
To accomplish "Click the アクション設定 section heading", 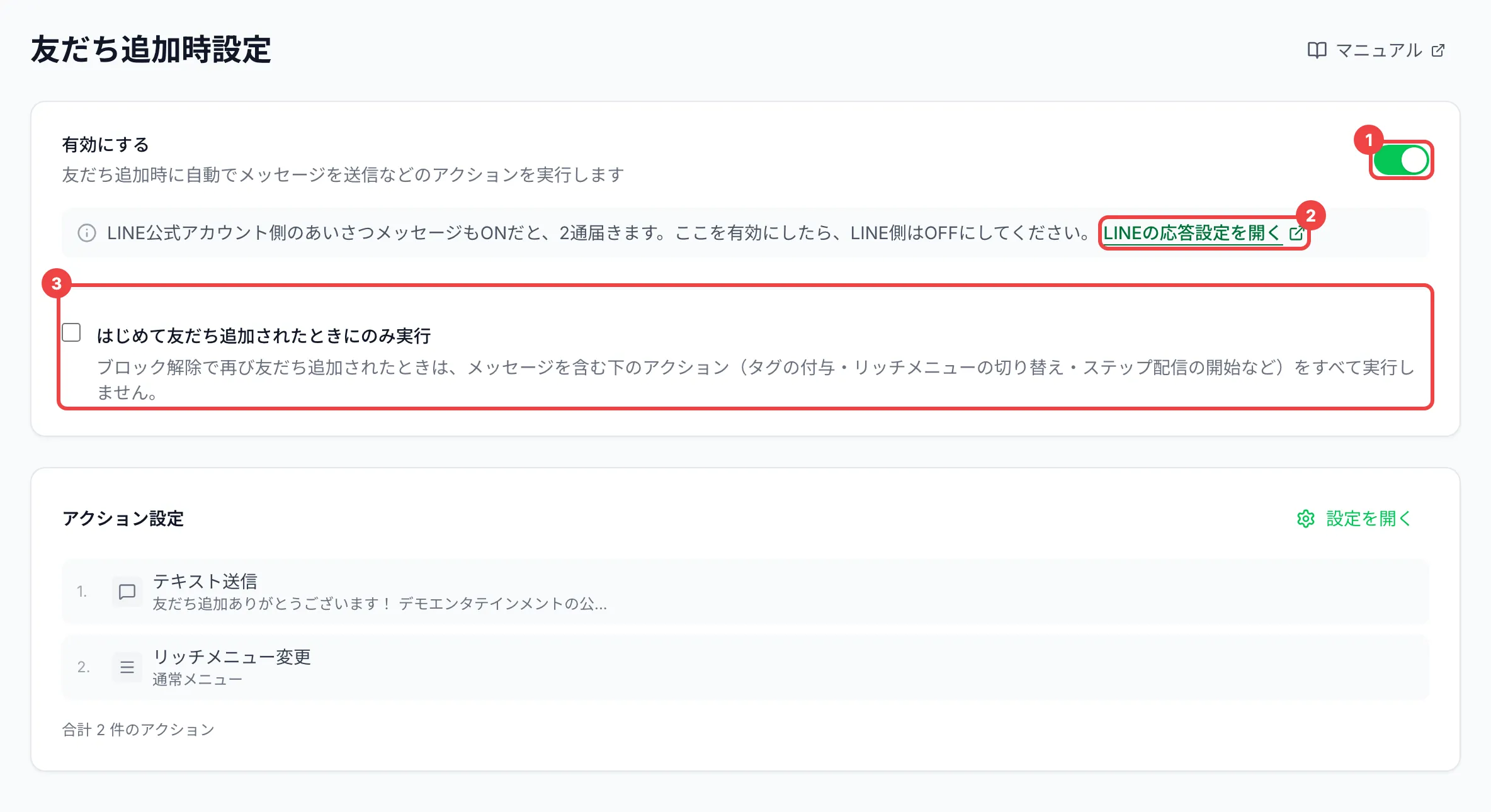I will [x=123, y=519].
